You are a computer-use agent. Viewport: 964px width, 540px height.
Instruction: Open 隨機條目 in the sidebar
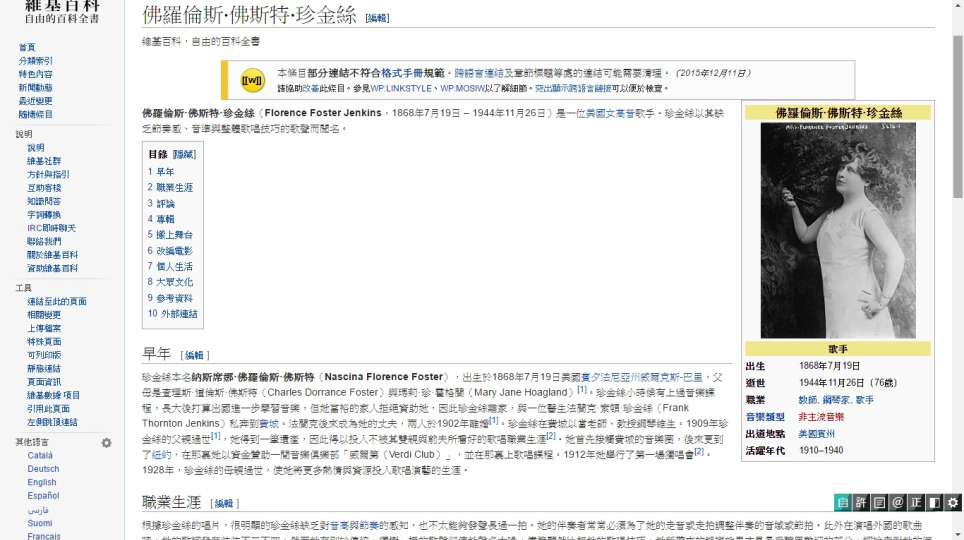click(35, 114)
